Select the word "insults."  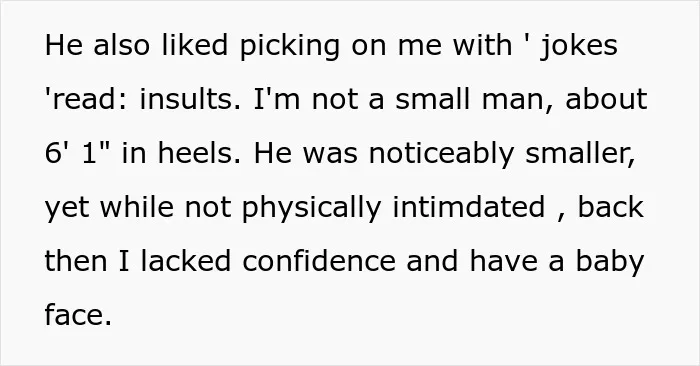[x=190, y=99]
